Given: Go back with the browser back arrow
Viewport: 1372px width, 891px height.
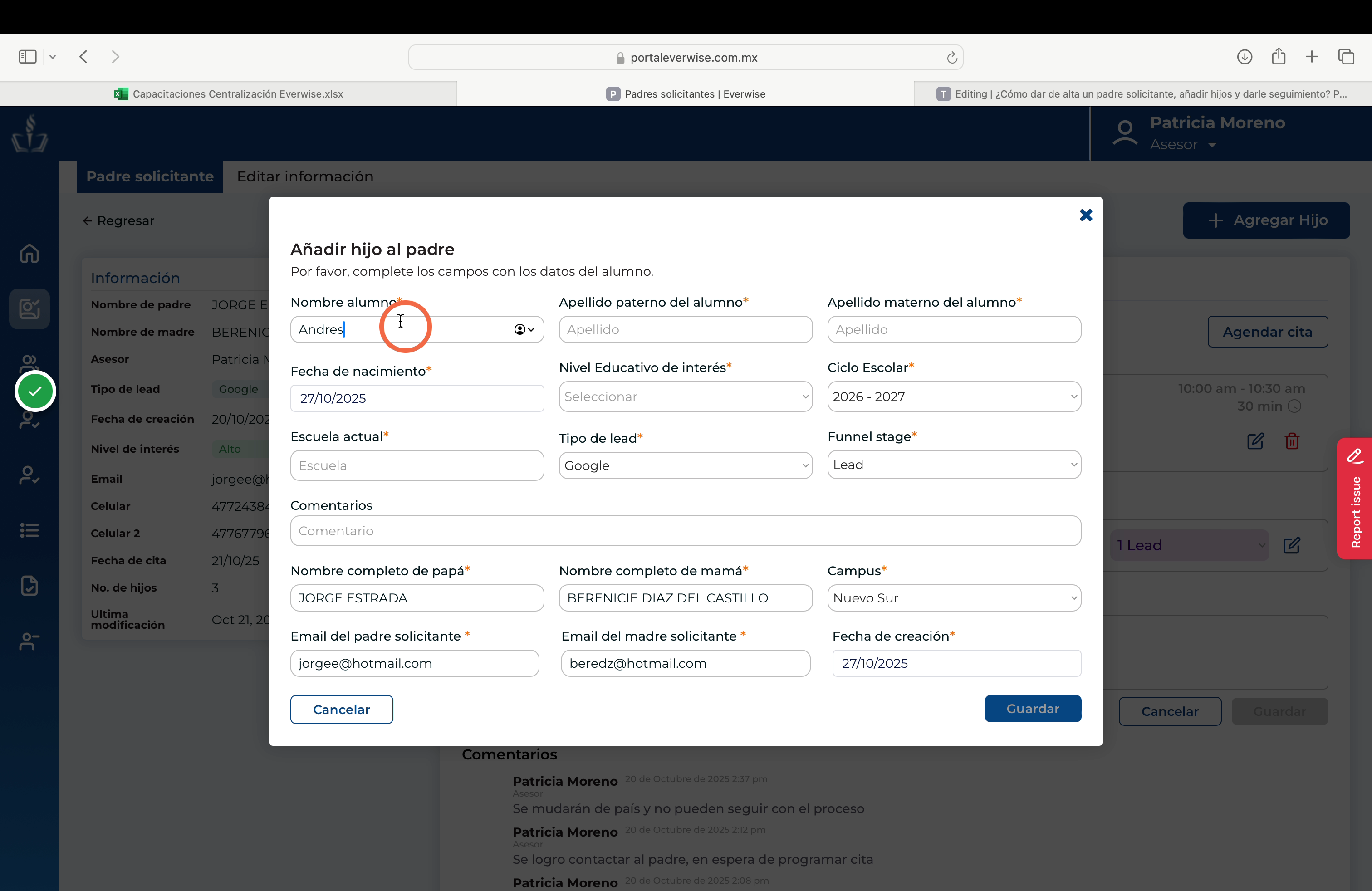Looking at the screenshot, I should 83,56.
